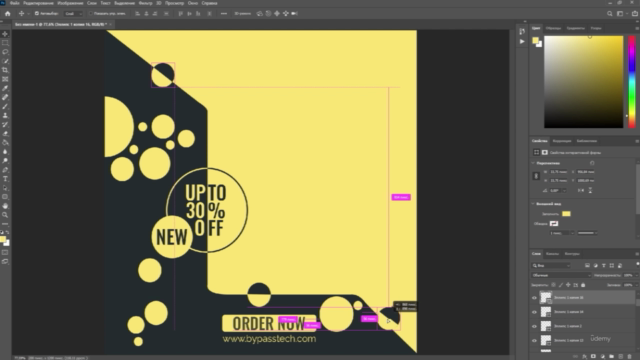640x360 pixels.
Task: Add a layer mask from Layers footer
Action: point(593,356)
